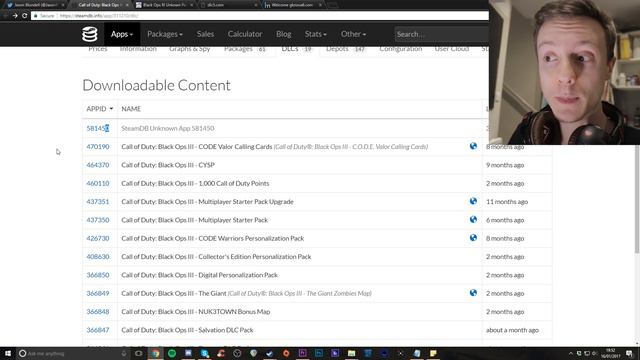This screenshot has width=640, height=360.
Task: Open app ID 460110 link
Action: (x=98, y=183)
